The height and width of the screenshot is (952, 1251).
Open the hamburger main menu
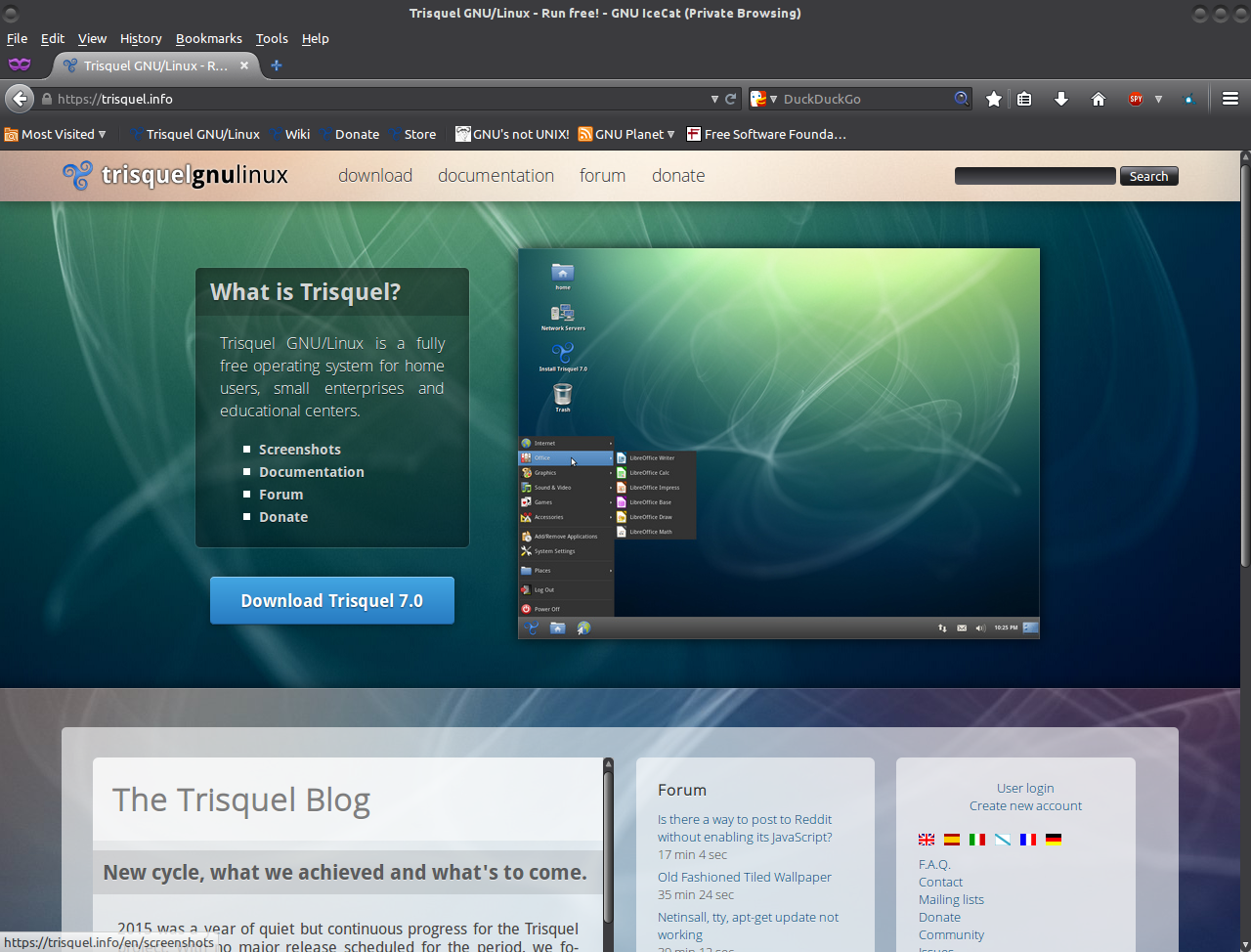point(1230,99)
